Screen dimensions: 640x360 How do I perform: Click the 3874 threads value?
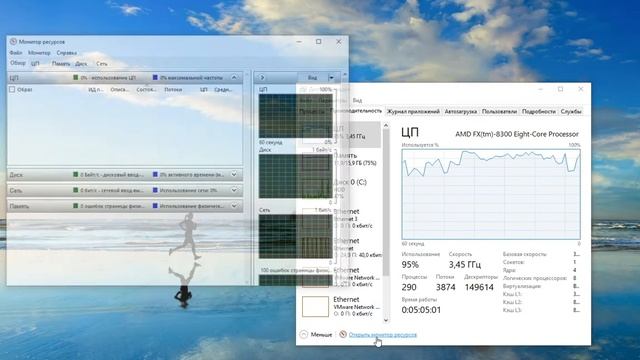pos(445,287)
